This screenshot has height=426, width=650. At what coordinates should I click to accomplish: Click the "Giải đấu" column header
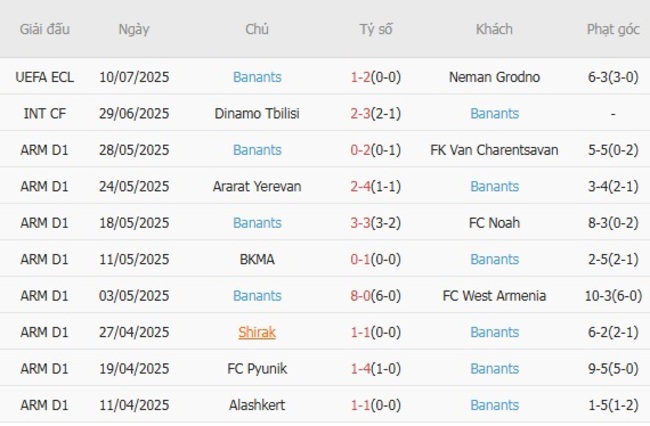[45, 29]
